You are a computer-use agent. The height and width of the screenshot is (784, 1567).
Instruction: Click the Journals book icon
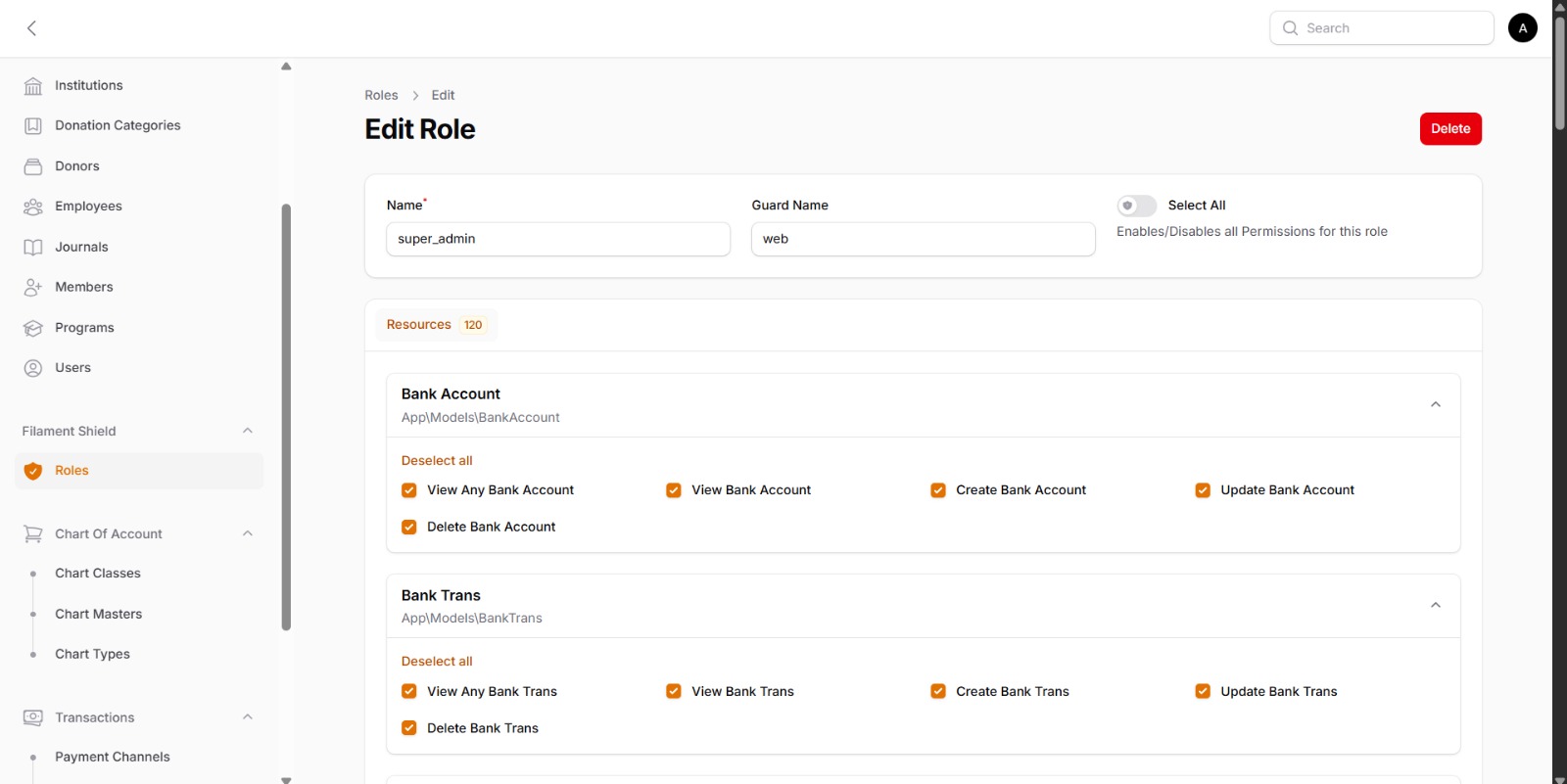[x=33, y=248]
